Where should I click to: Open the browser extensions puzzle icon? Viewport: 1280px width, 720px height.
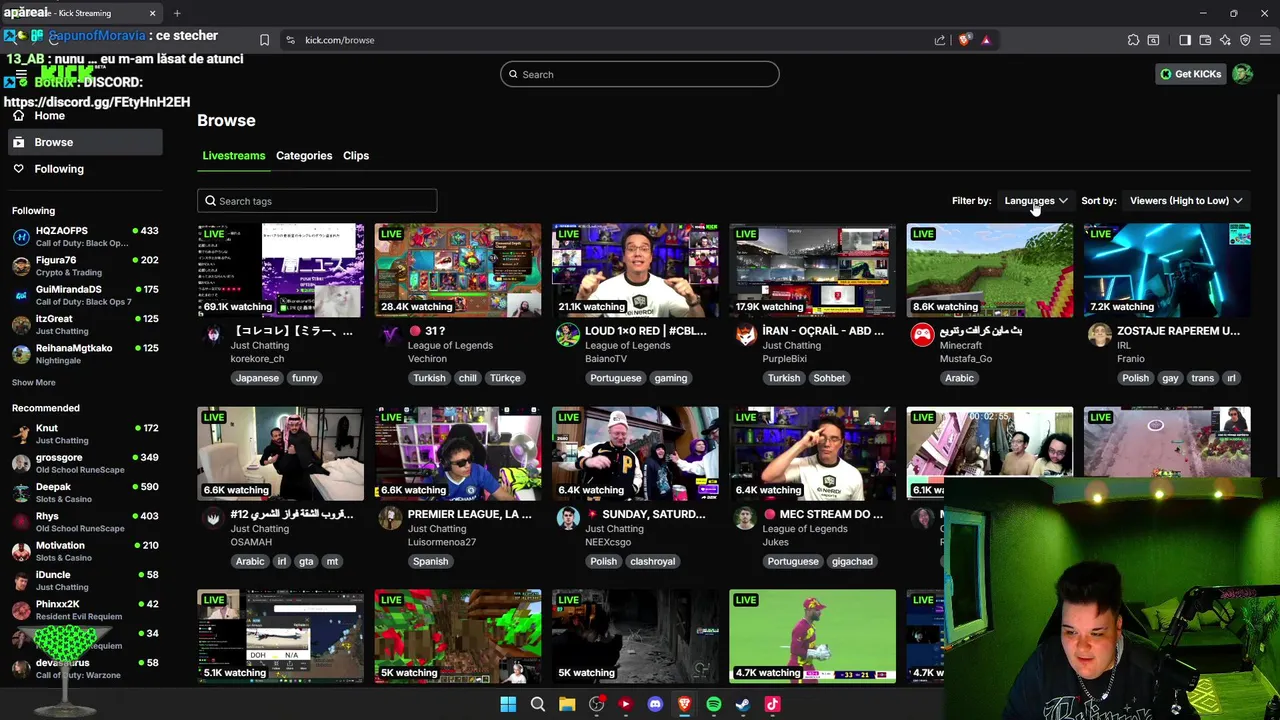1133,40
